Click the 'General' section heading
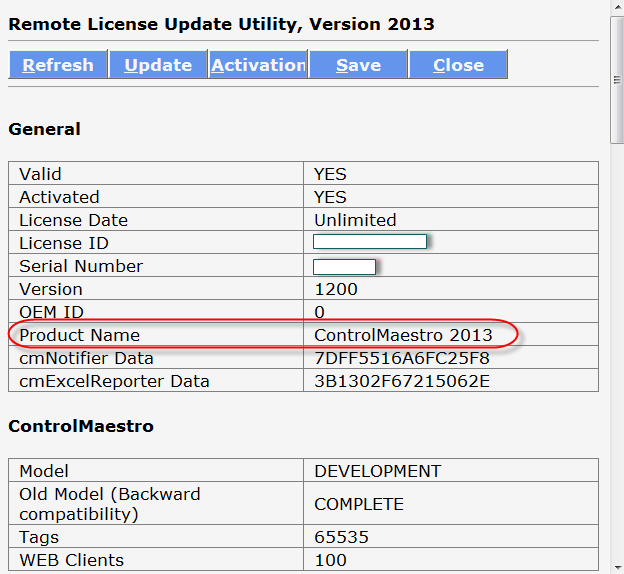This screenshot has width=624, height=574. pyautogui.click(x=45, y=129)
